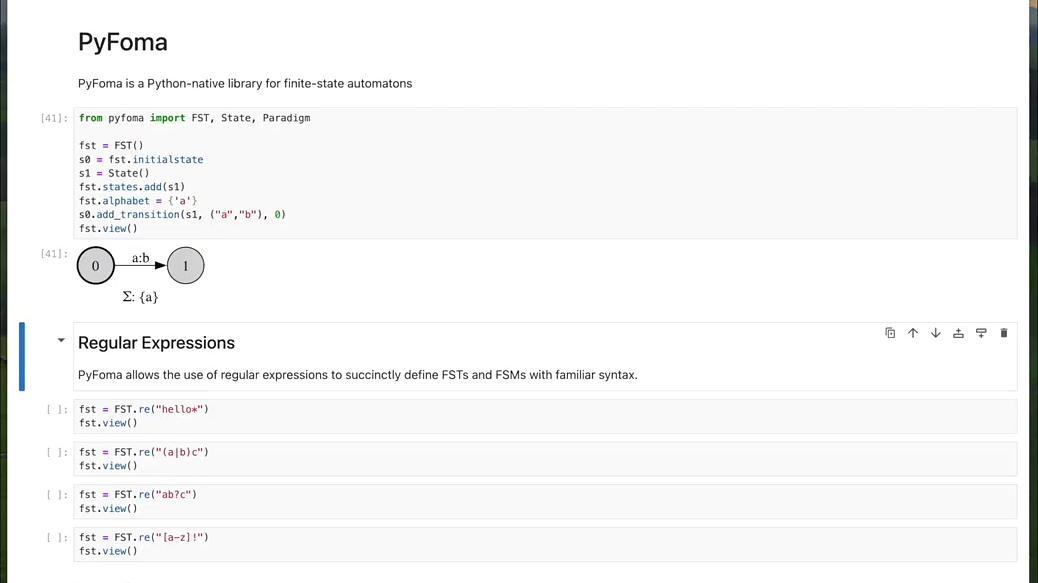Click state node 0 in the graph
The image size is (1038, 583).
click(x=95, y=265)
